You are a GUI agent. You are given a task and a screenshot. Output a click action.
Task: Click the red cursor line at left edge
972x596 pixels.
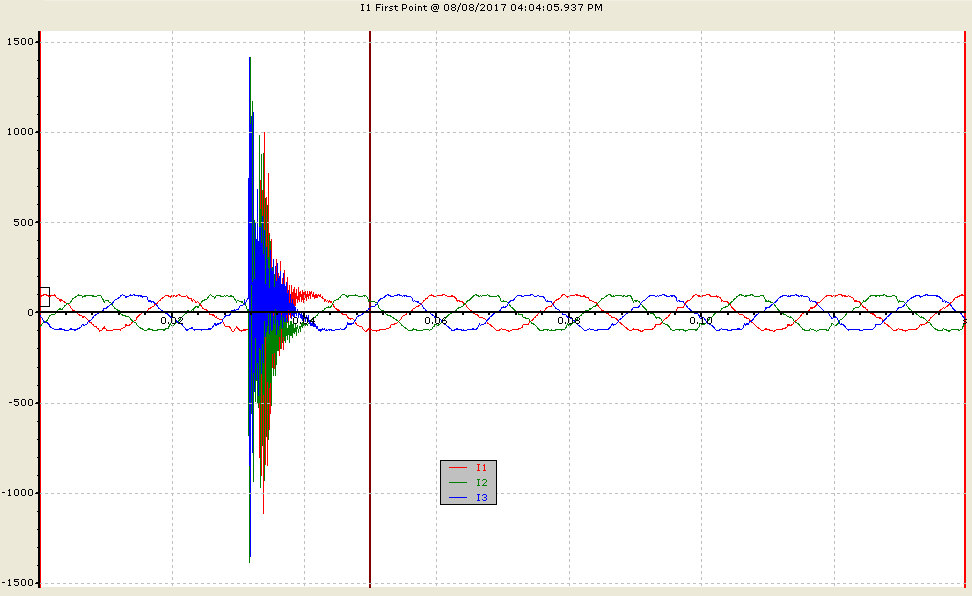40,309
